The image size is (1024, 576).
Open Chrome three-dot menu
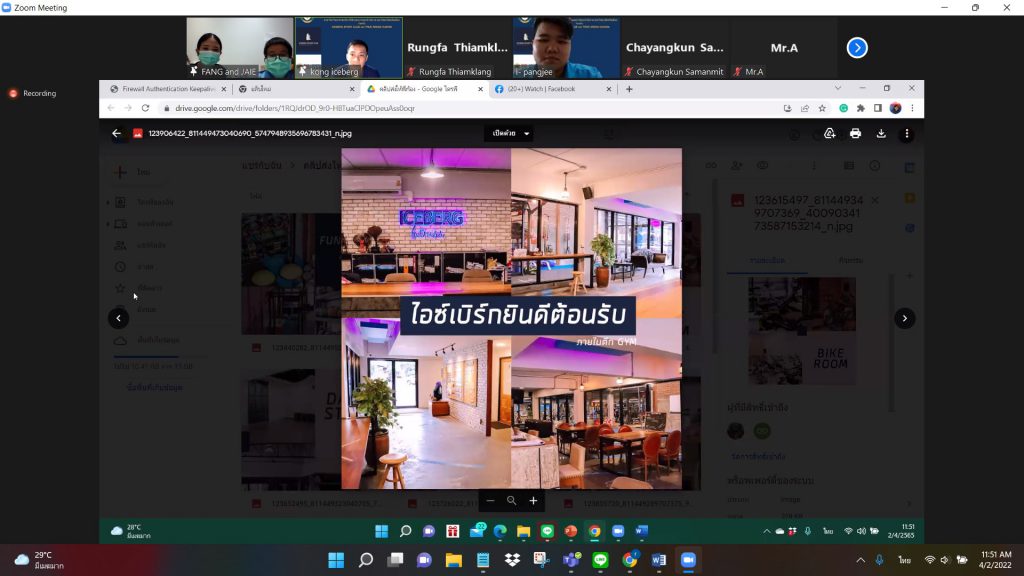[912, 108]
